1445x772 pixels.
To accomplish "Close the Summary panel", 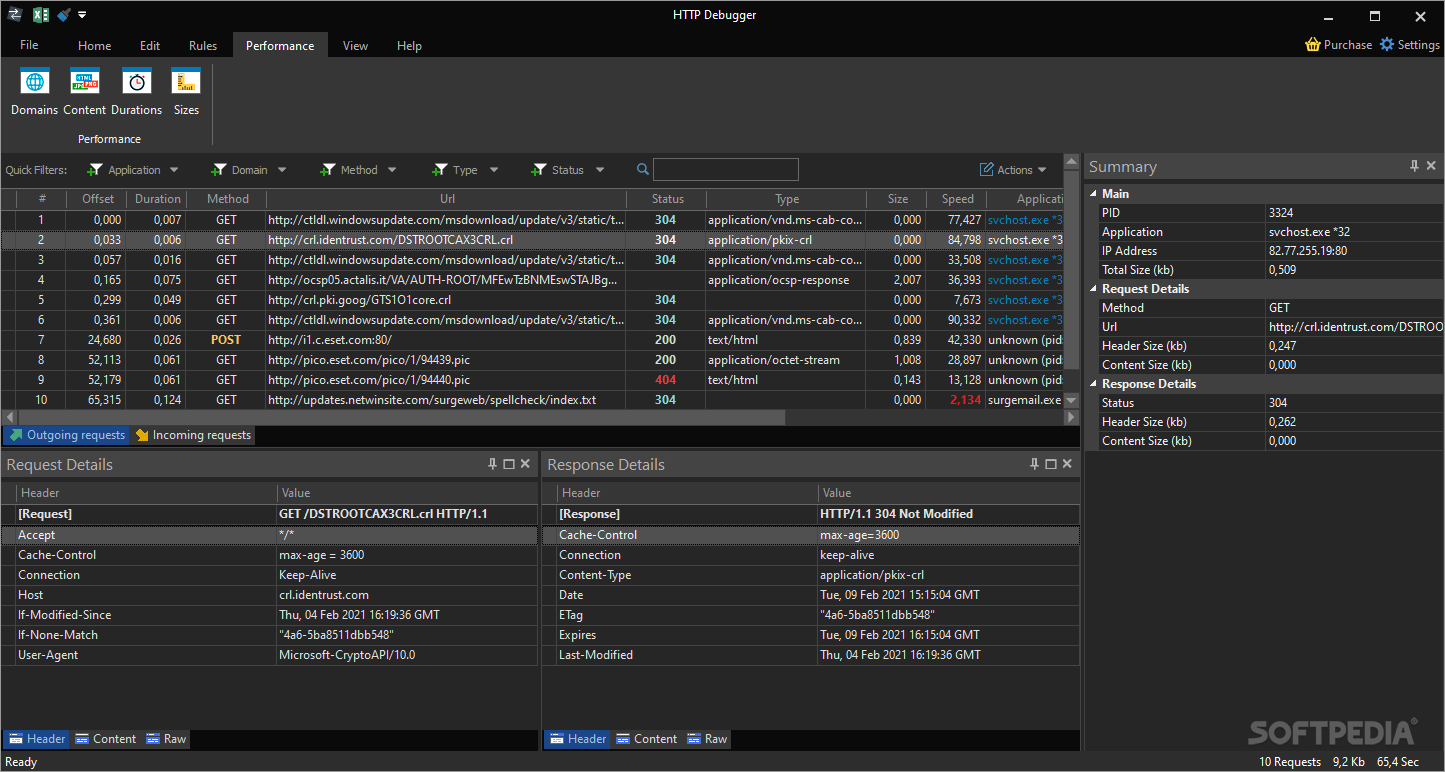I will (1431, 166).
